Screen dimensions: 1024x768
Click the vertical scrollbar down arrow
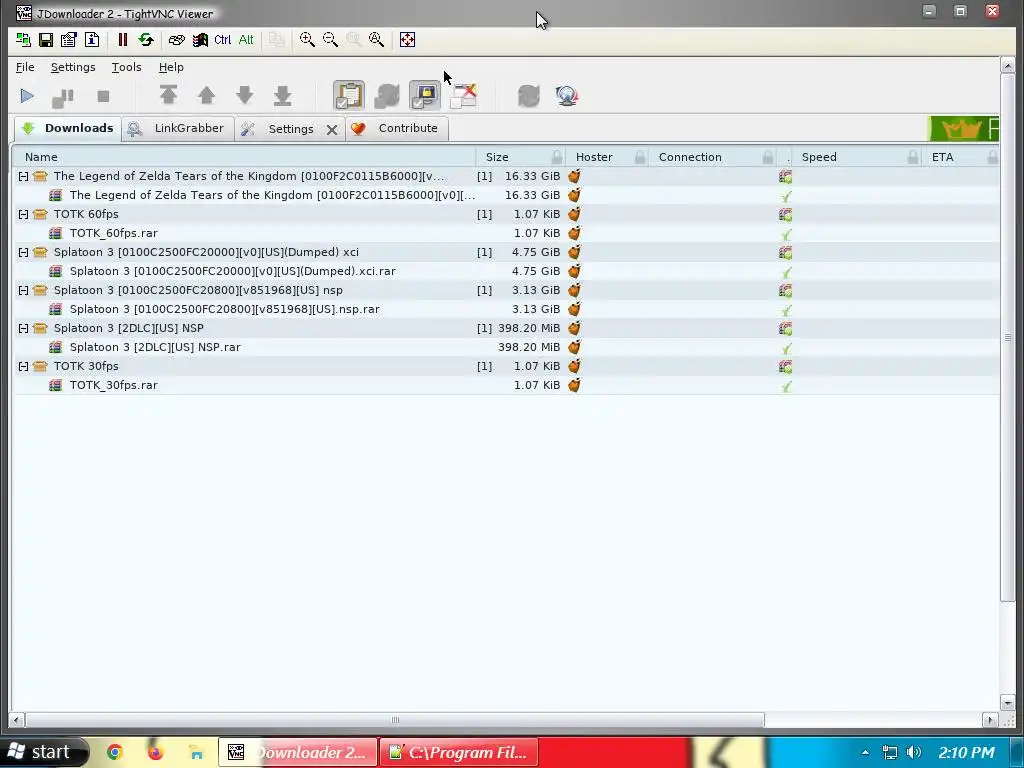(1007, 703)
